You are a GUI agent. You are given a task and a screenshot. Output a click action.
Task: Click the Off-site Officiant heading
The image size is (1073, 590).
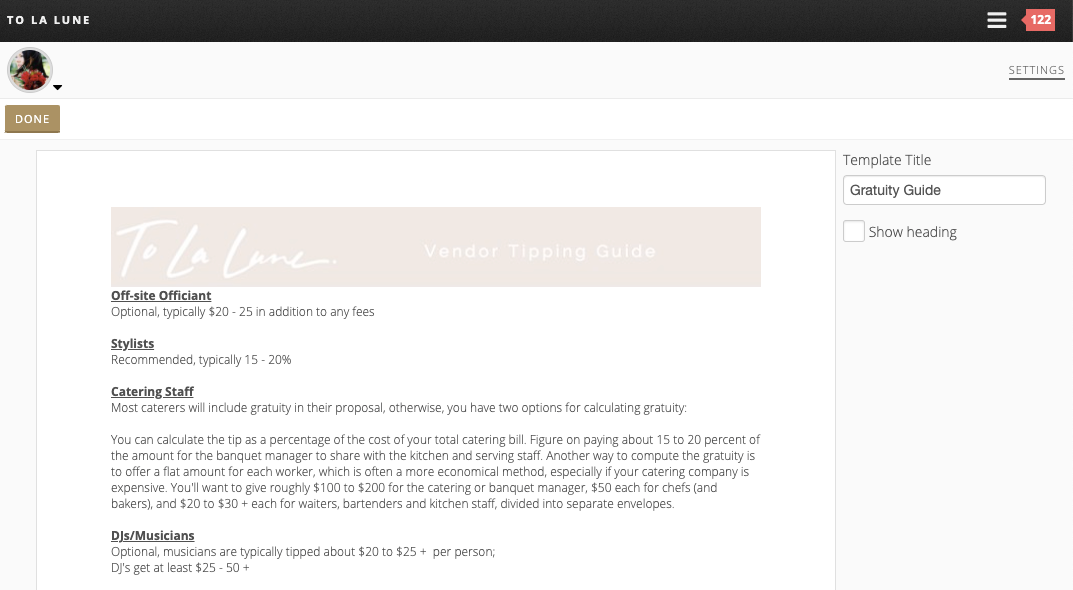point(161,296)
